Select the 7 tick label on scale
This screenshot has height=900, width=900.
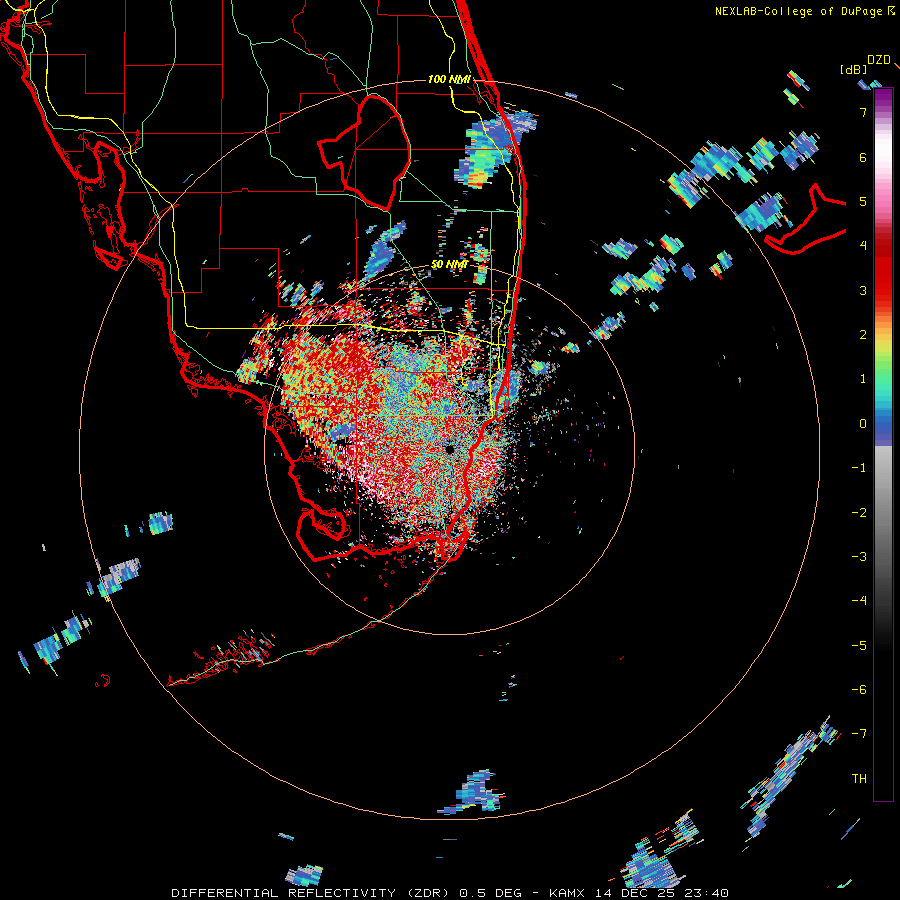[863, 112]
